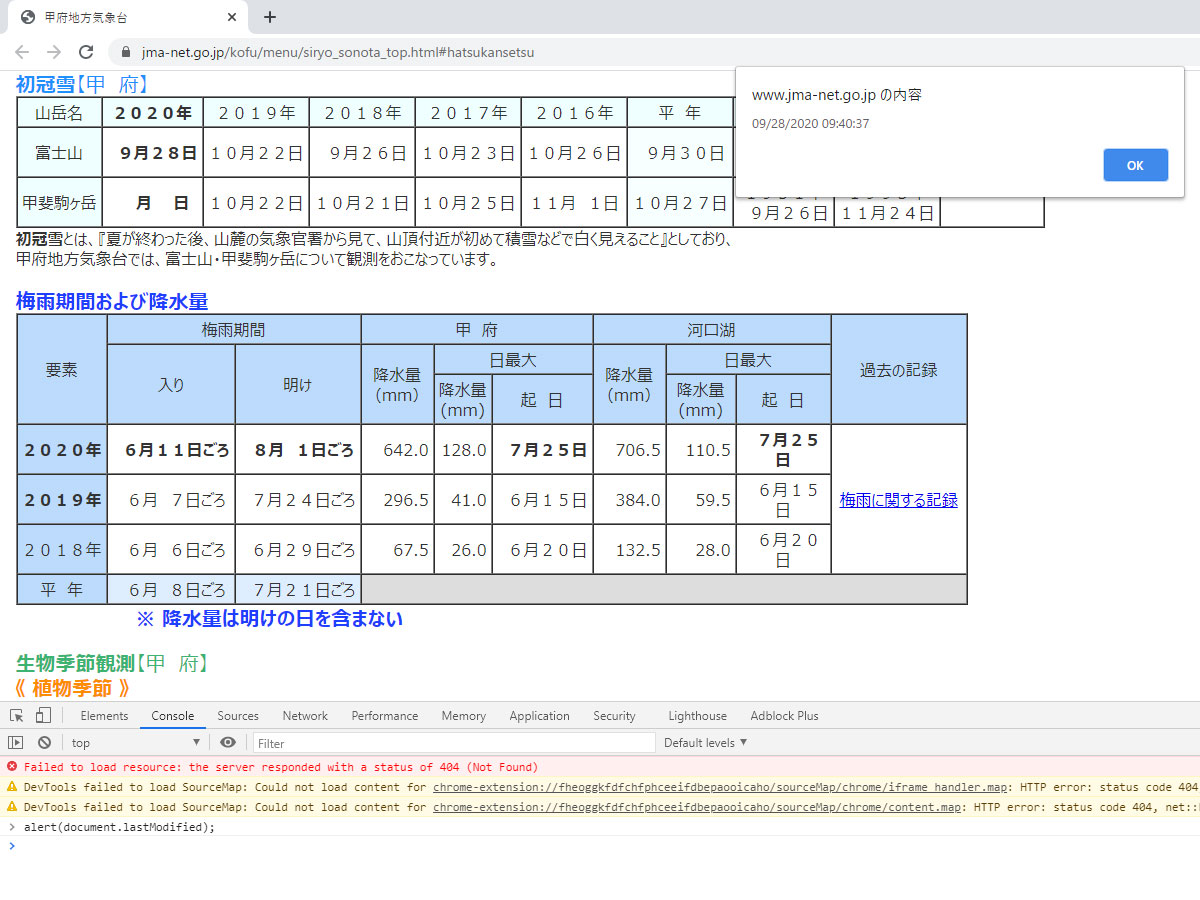1200x900 pixels.
Task: Open a new tab with the plus icon
Action: click(270, 17)
